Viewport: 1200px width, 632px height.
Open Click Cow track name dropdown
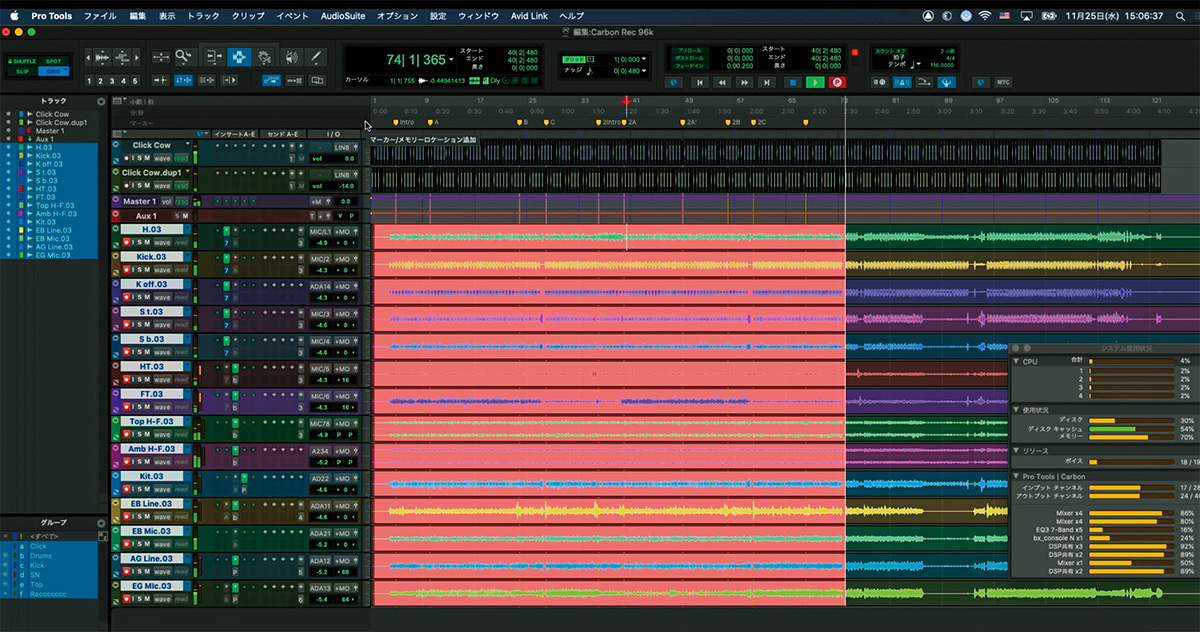(188, 144)
